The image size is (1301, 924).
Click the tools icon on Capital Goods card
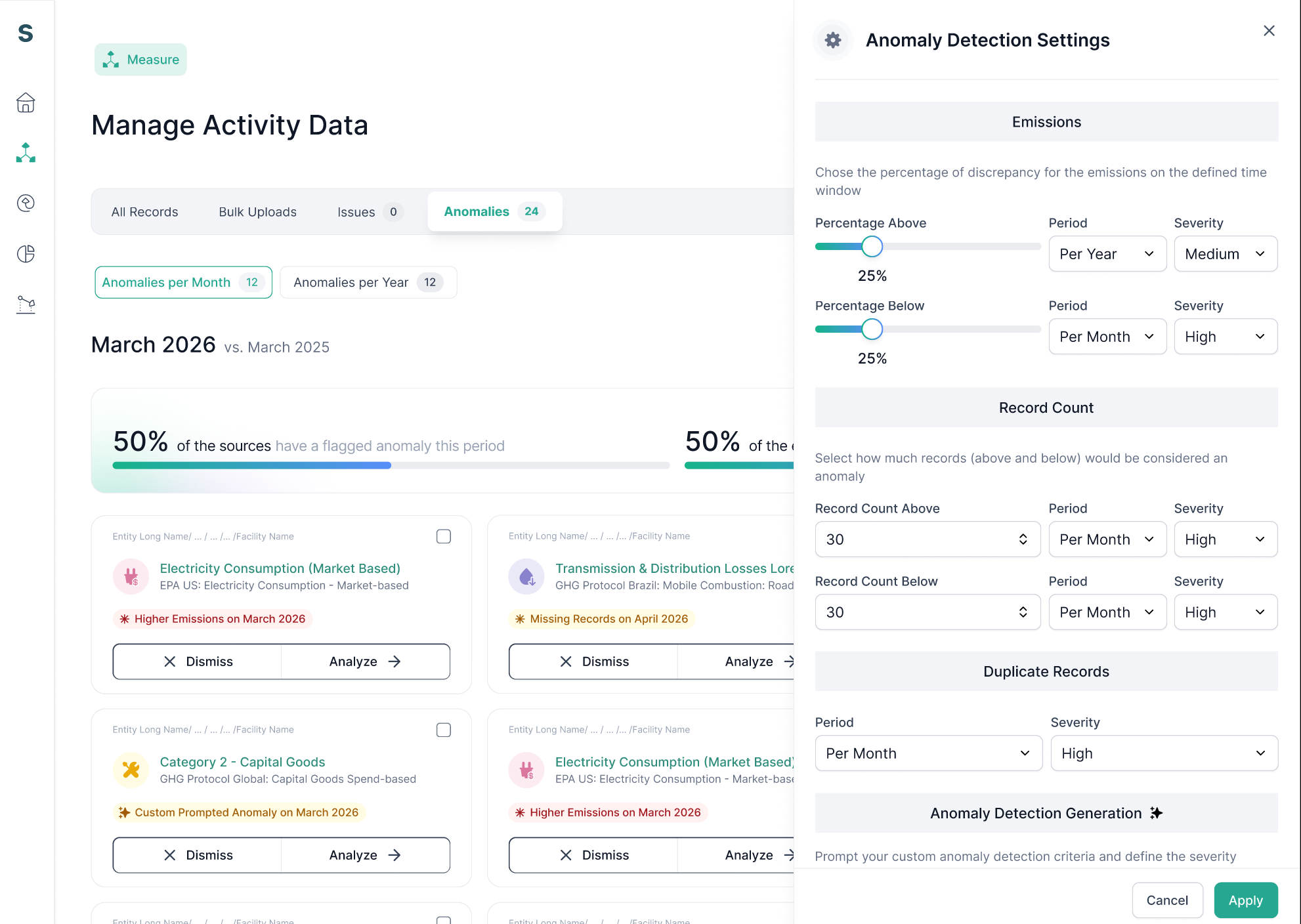click(131, 770)
